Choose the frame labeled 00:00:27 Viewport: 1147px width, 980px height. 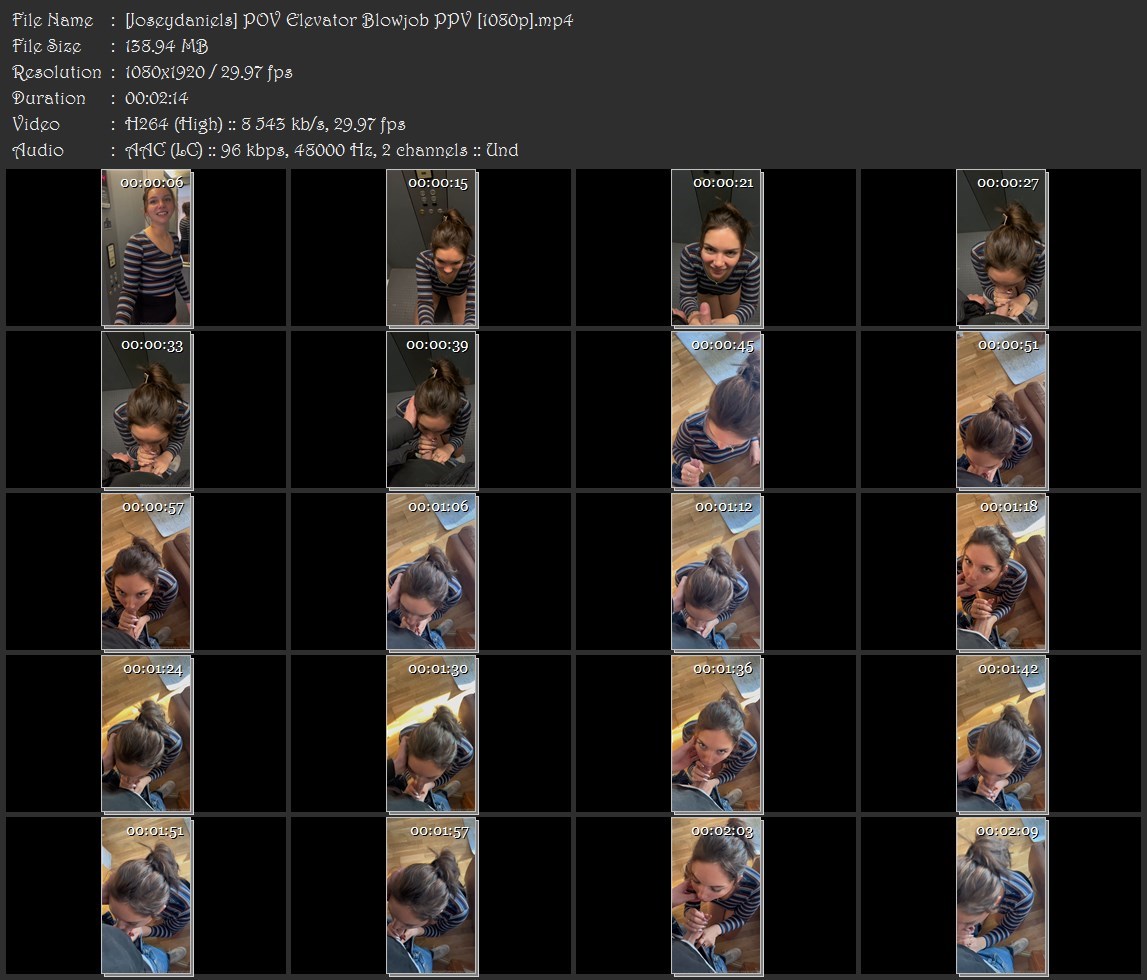click(x=1001, y=248)
